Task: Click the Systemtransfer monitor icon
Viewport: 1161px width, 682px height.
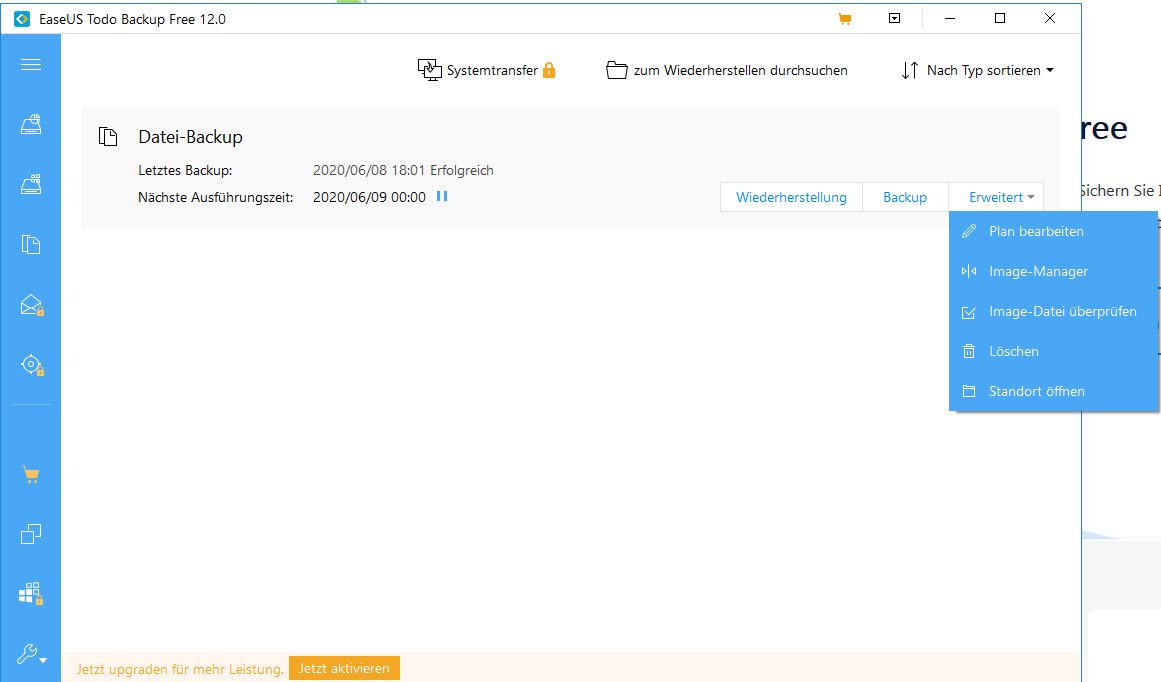Action: pos(429,70)
